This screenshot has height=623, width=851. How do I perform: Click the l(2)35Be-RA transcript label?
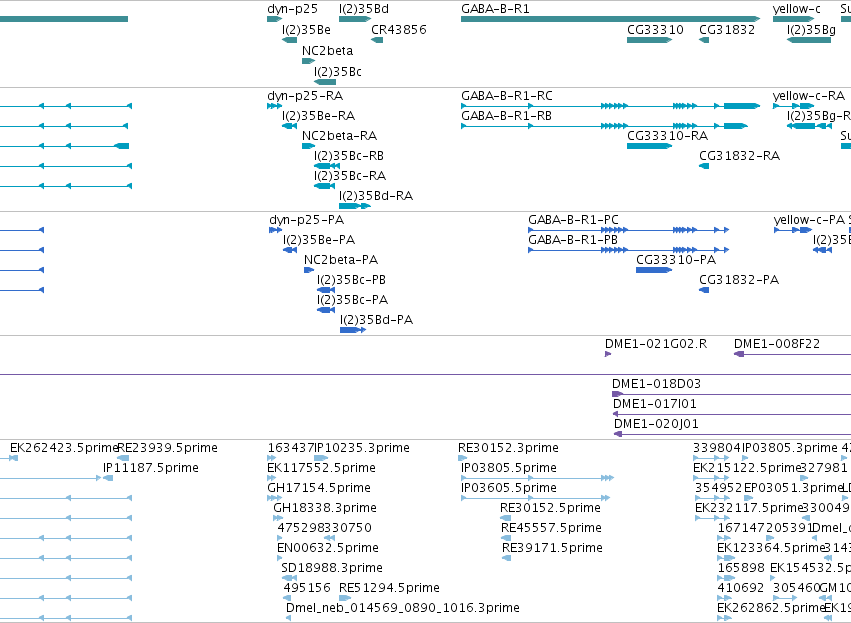[318, 116]
